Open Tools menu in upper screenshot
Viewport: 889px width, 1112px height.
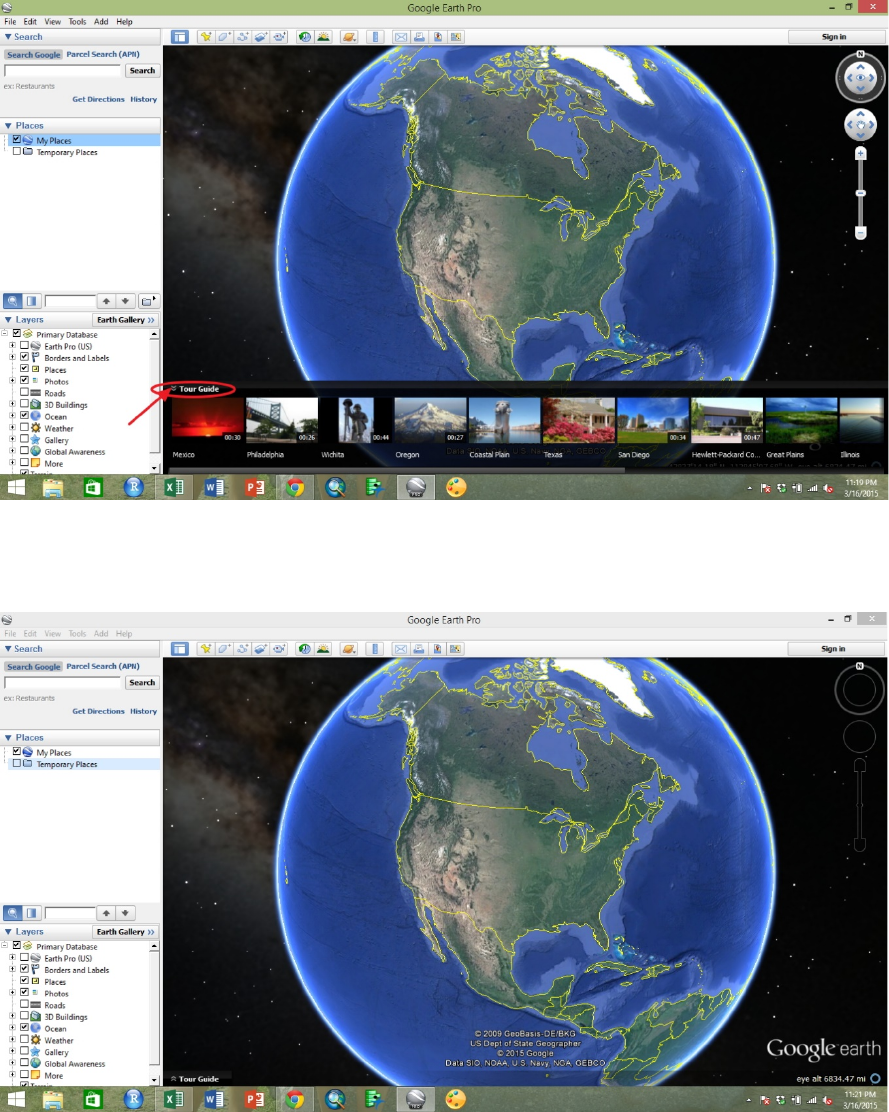tap(77, 21)
